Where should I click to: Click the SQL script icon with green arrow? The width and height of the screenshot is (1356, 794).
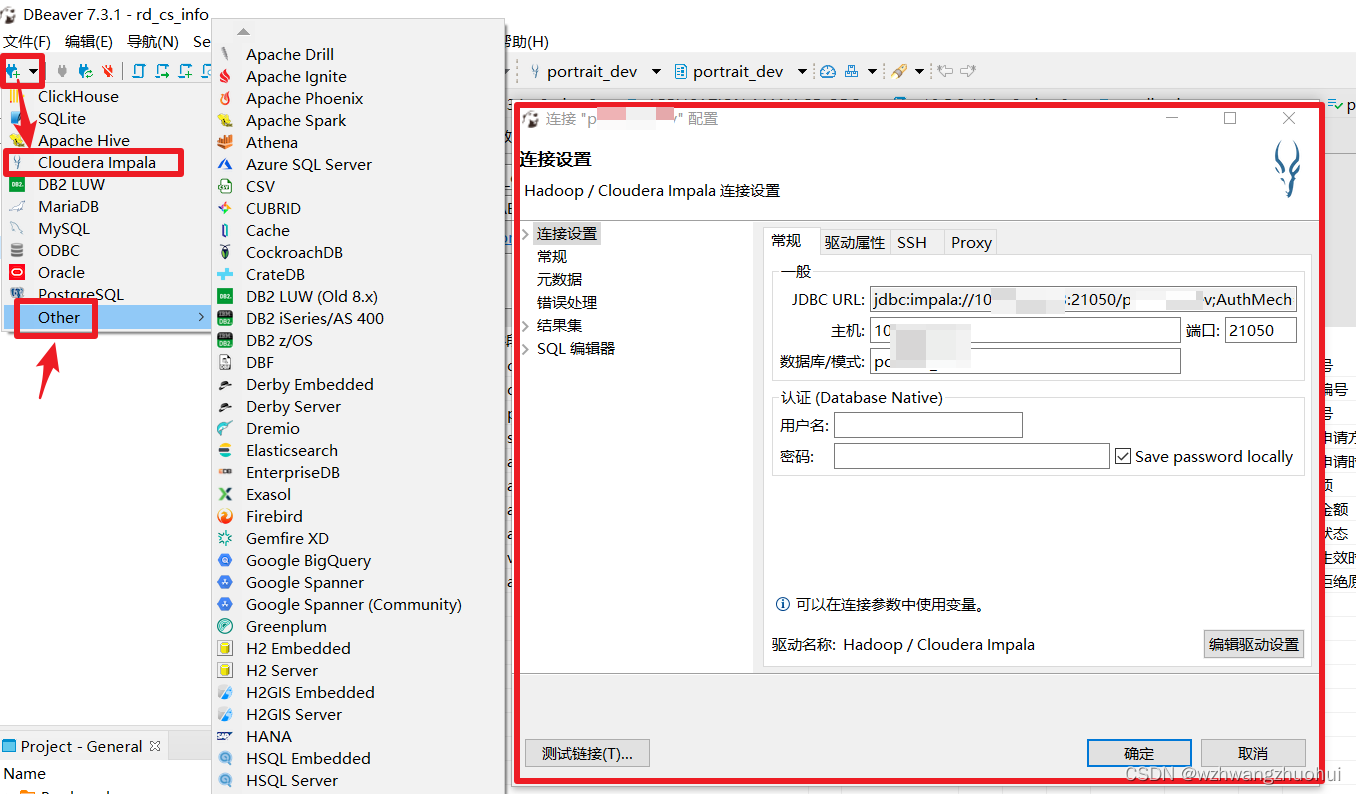tap(162, 71)
